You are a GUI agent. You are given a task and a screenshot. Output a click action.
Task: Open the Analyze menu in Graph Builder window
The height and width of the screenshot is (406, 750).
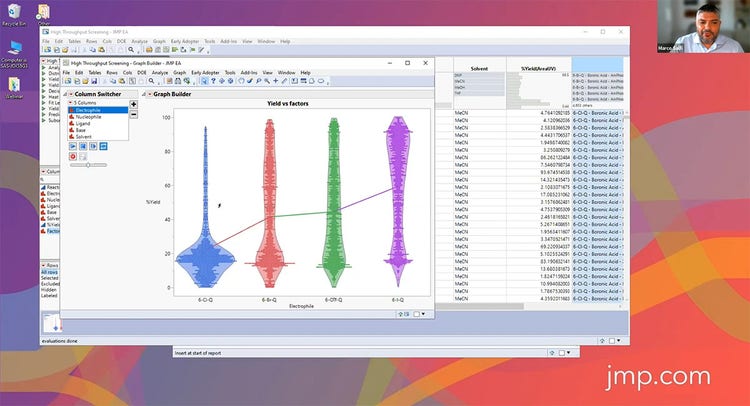pyautogui.click(x=160, y=73)
